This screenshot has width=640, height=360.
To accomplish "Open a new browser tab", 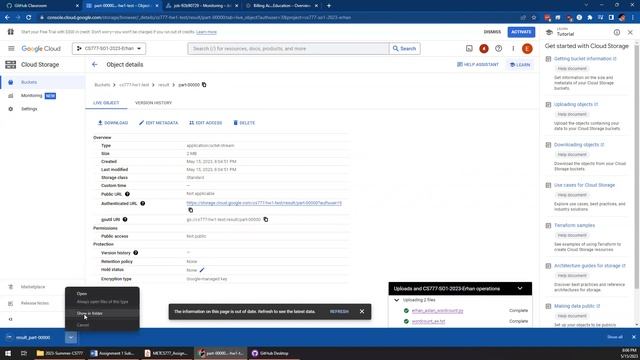I will tap(329, 6).
